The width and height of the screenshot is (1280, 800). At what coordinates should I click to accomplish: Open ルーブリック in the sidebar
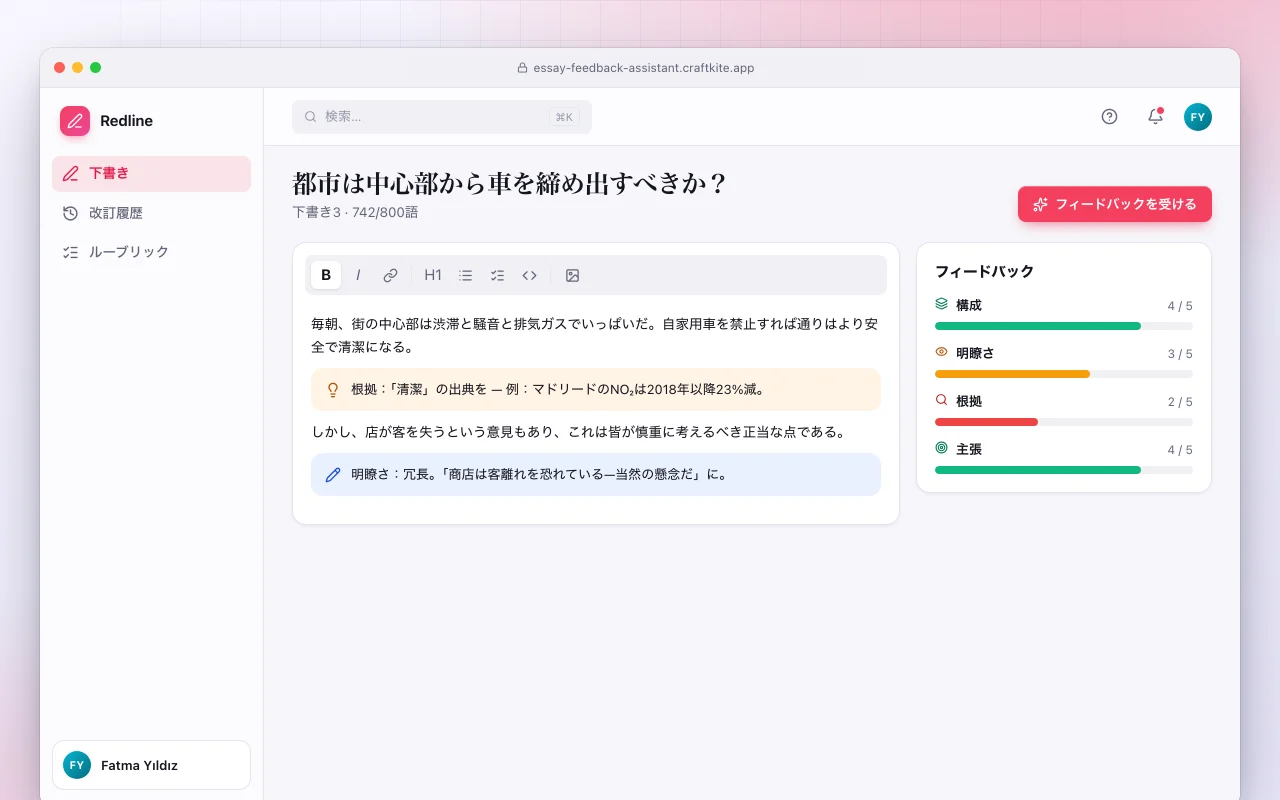point(151,252)
